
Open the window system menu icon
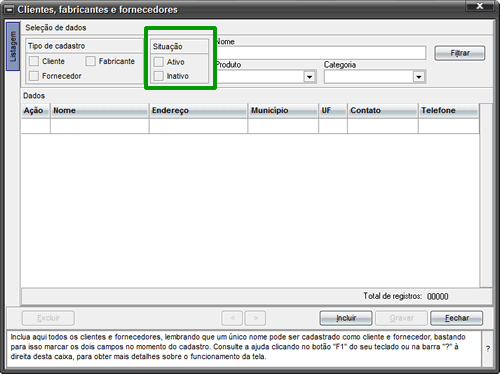click(9, 10)
